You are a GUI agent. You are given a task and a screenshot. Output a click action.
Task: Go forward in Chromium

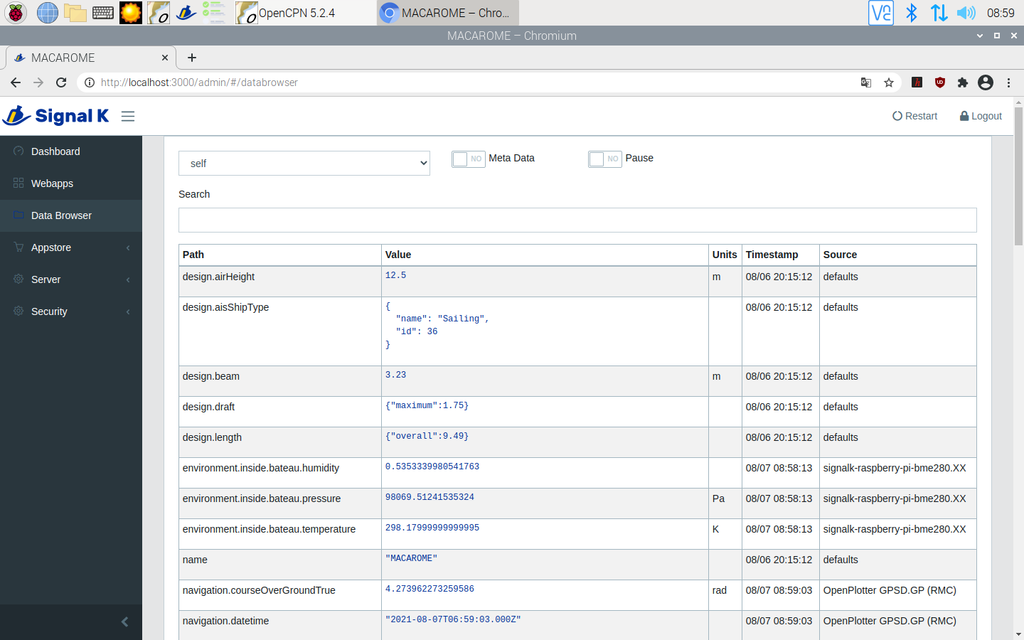pyautogui.click(x=39, y=82)
